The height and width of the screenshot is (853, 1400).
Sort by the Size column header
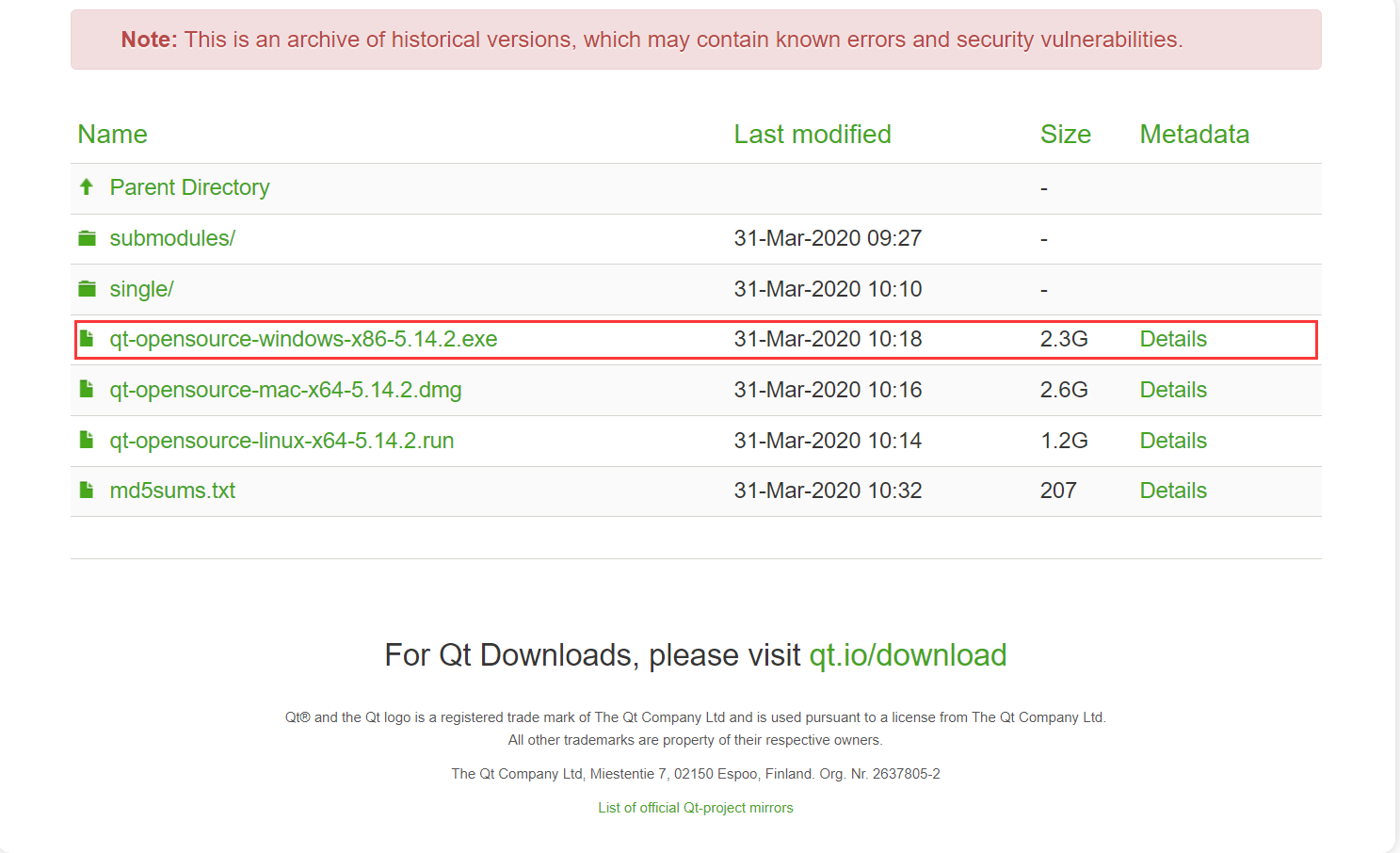[x=1066, y=135]
